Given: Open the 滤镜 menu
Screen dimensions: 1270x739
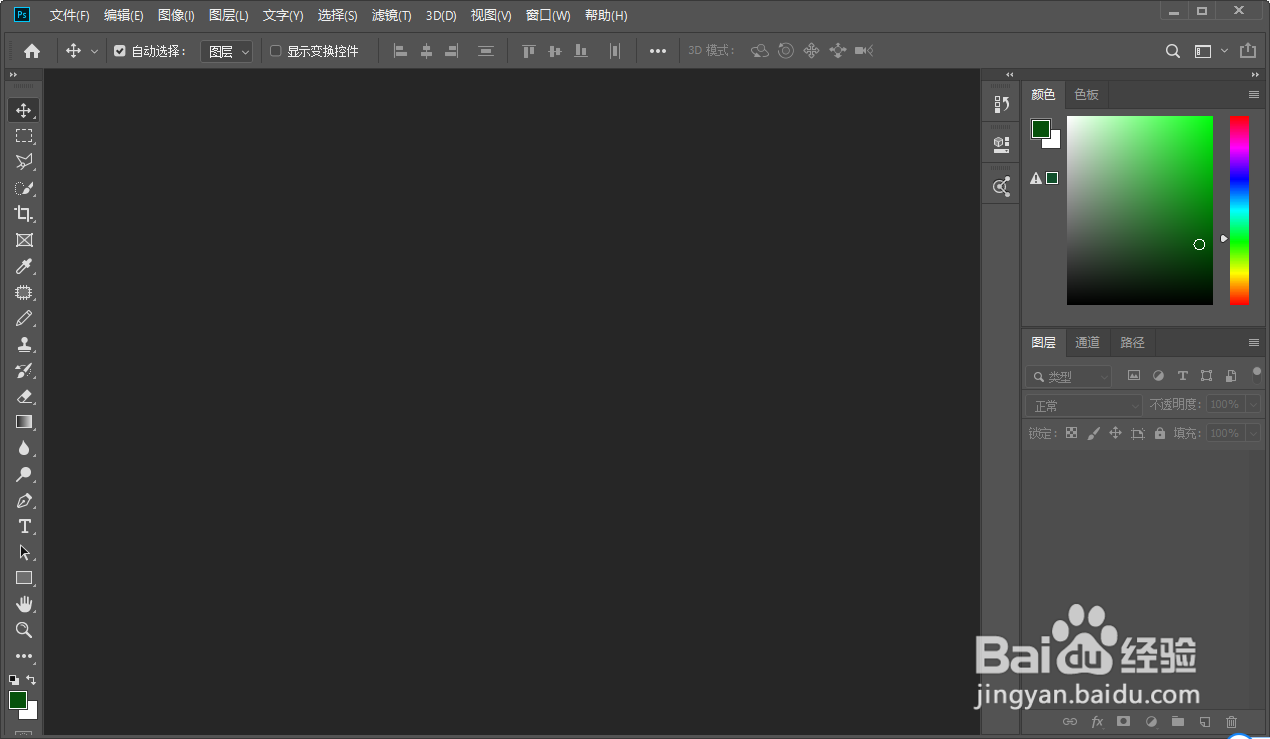Looking at the screenshot, I should 391,15.
